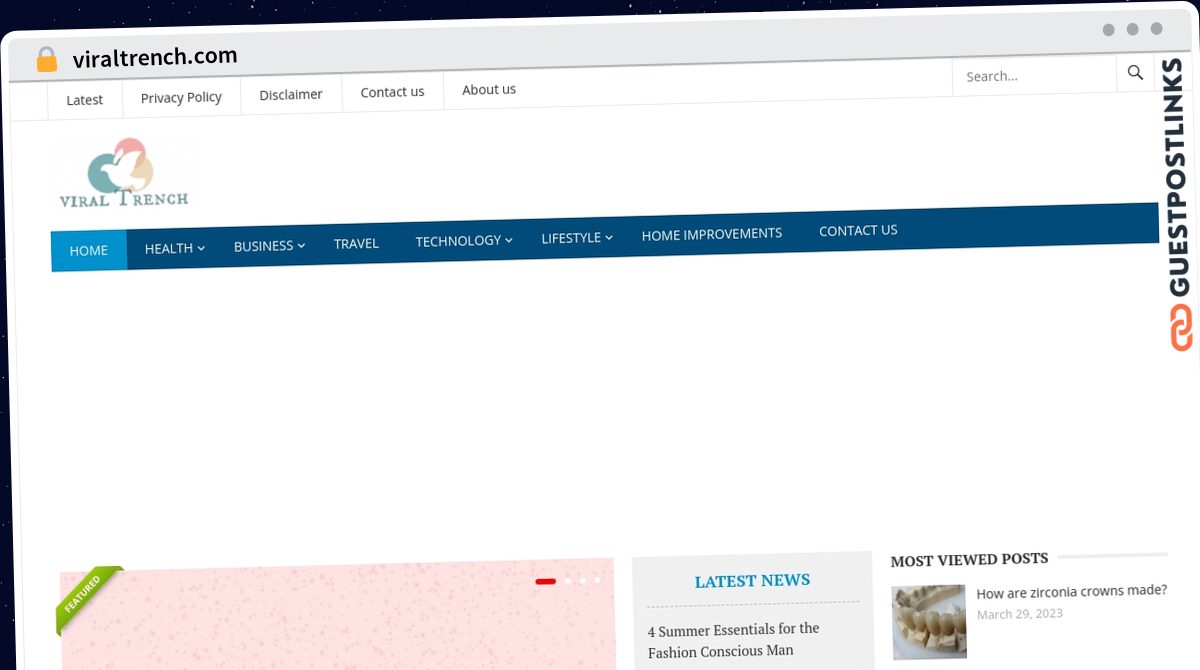Click the zirconia crowns post thumbnail
1200x670 pixels.
pos(929,621)
